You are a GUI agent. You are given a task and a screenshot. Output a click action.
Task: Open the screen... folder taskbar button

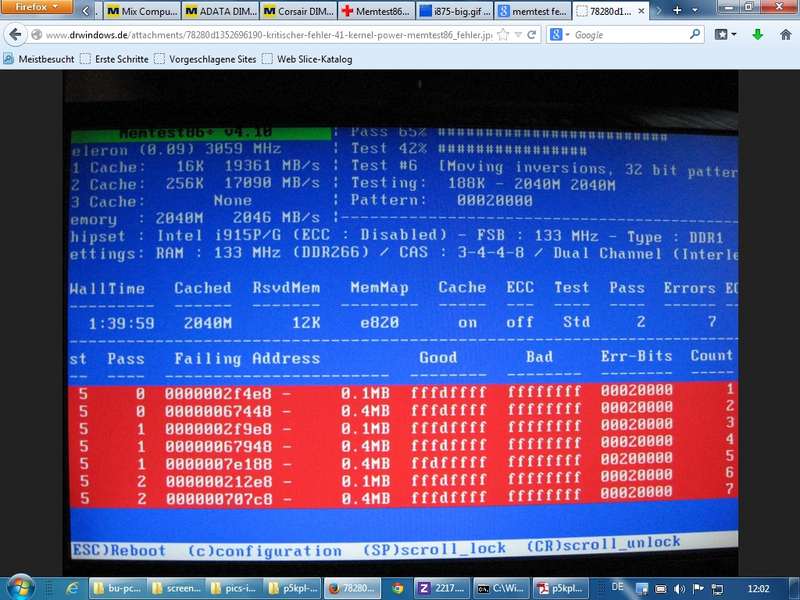coord(176,588)
